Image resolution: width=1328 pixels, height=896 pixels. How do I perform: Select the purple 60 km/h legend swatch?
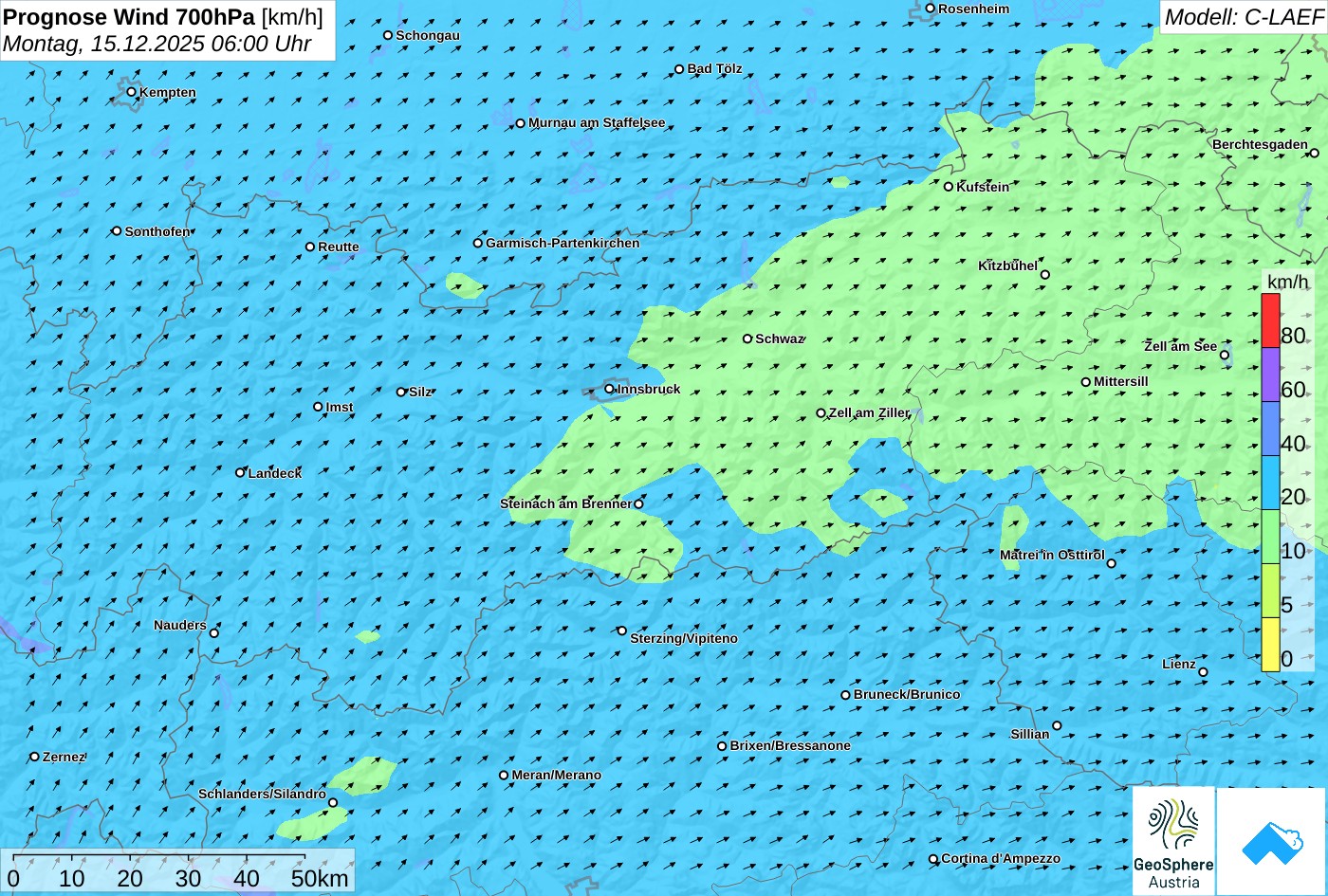[1270, 375]
